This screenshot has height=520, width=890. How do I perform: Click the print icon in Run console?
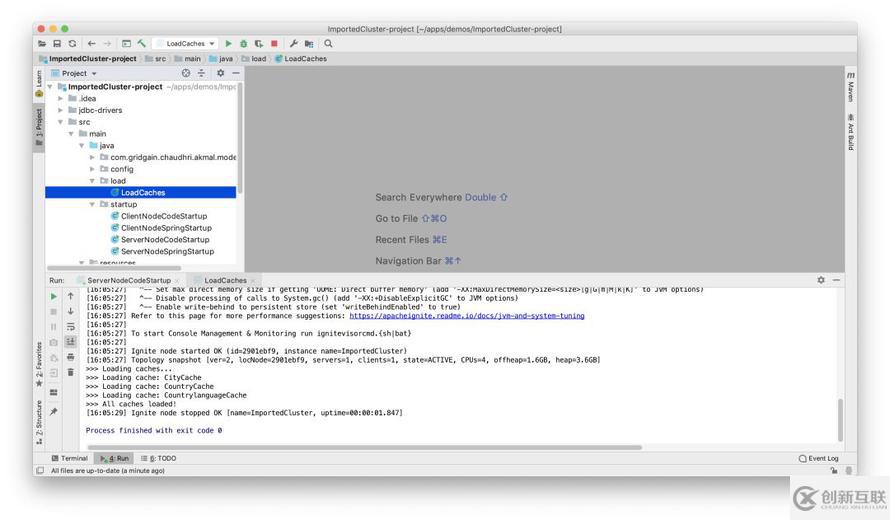pyautogui.click(x=70, y=357)
